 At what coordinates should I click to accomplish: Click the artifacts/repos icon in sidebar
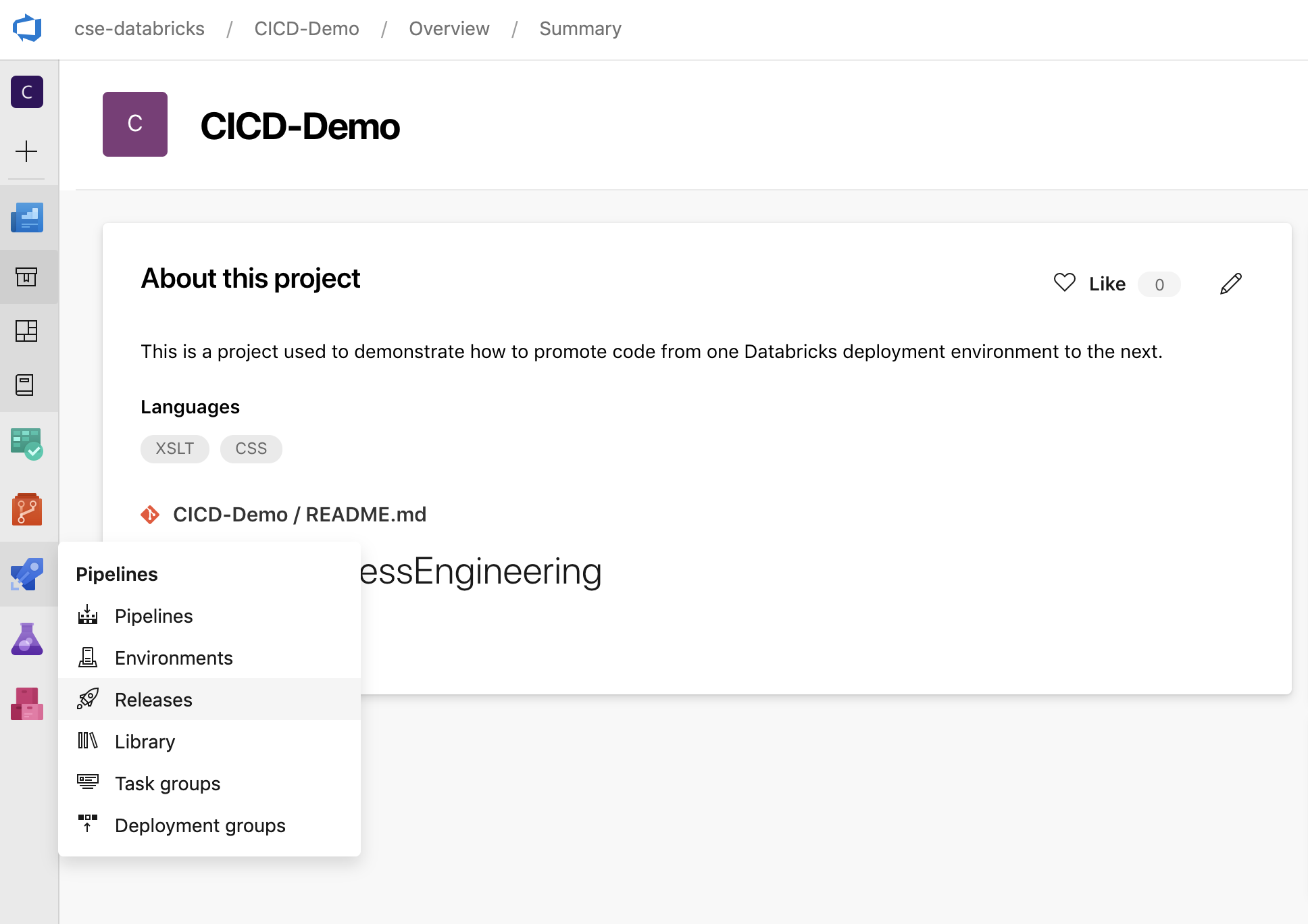pyautogui.click(x=27, y=701)
